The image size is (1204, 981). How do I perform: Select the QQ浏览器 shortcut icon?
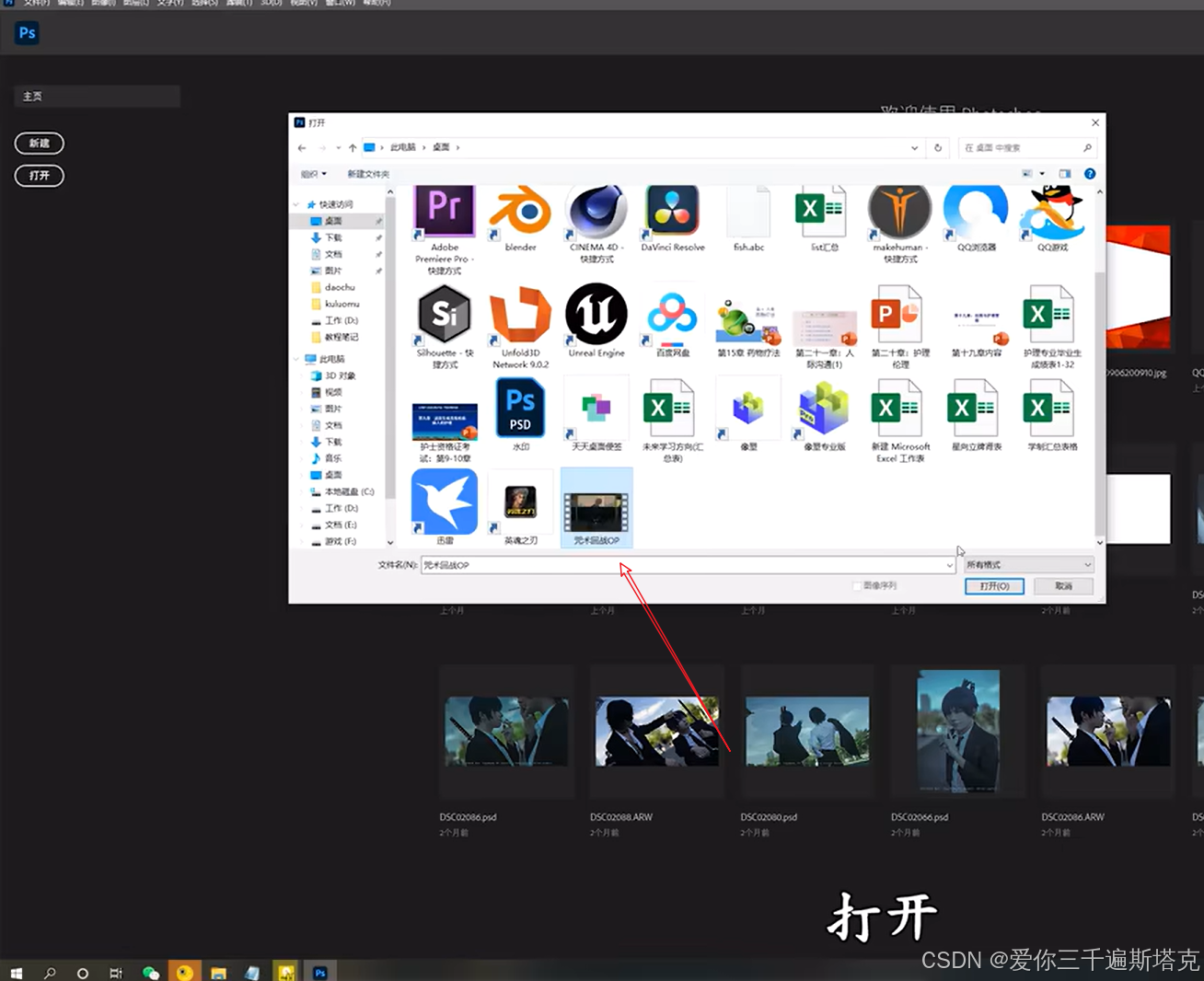point(976,212)
